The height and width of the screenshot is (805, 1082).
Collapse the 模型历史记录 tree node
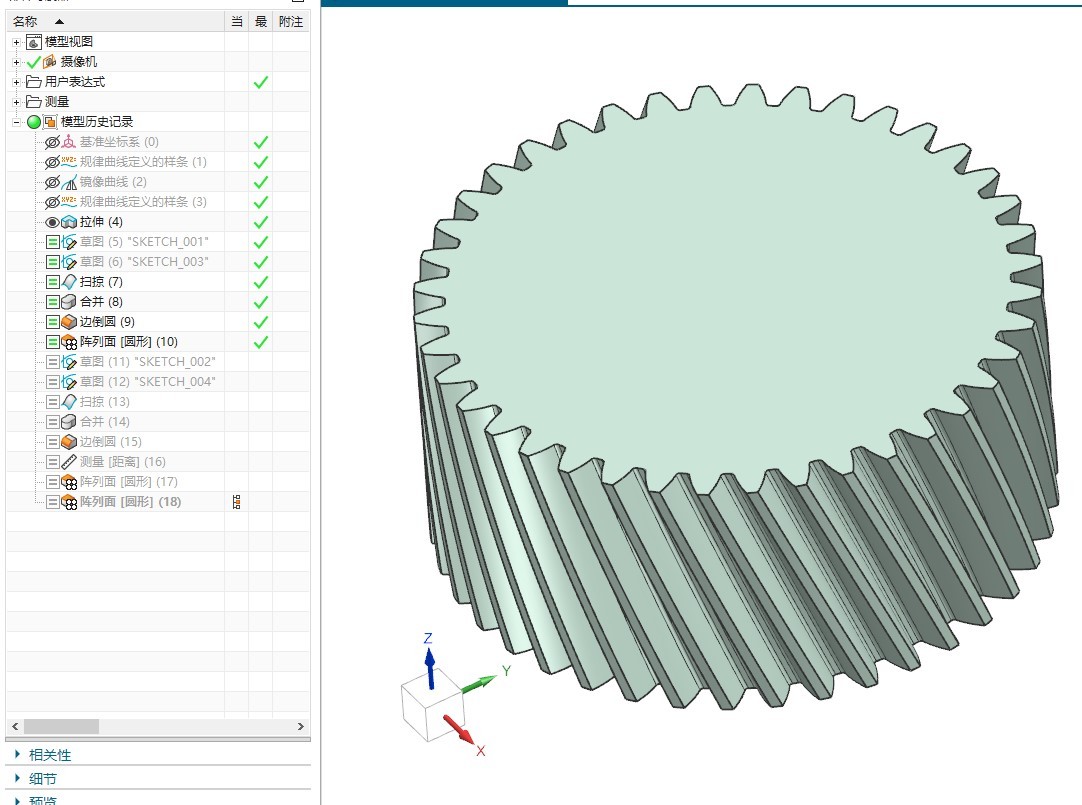click(x=16, y=122)
